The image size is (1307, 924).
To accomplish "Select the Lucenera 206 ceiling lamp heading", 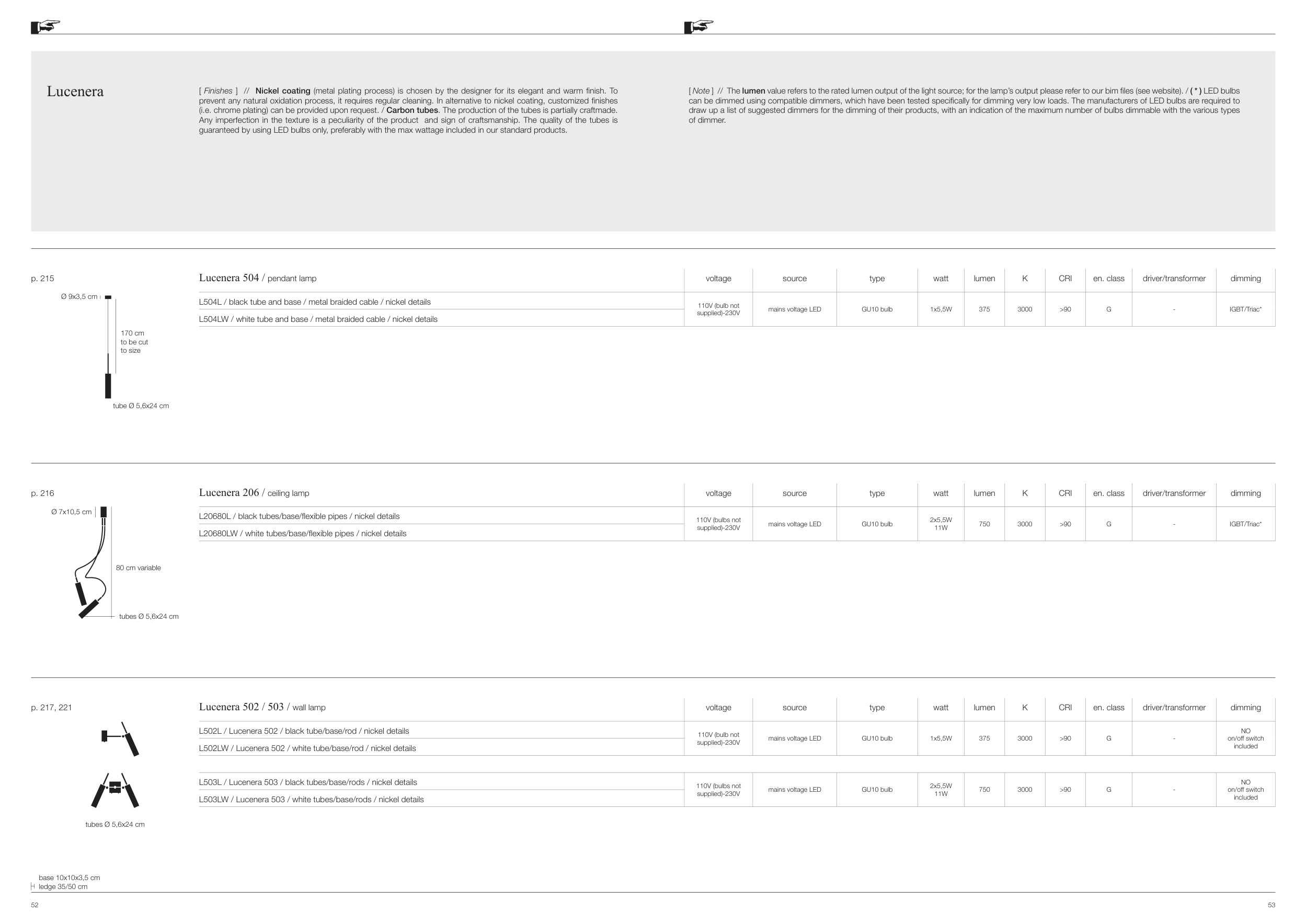I will (x=254, y=493).
